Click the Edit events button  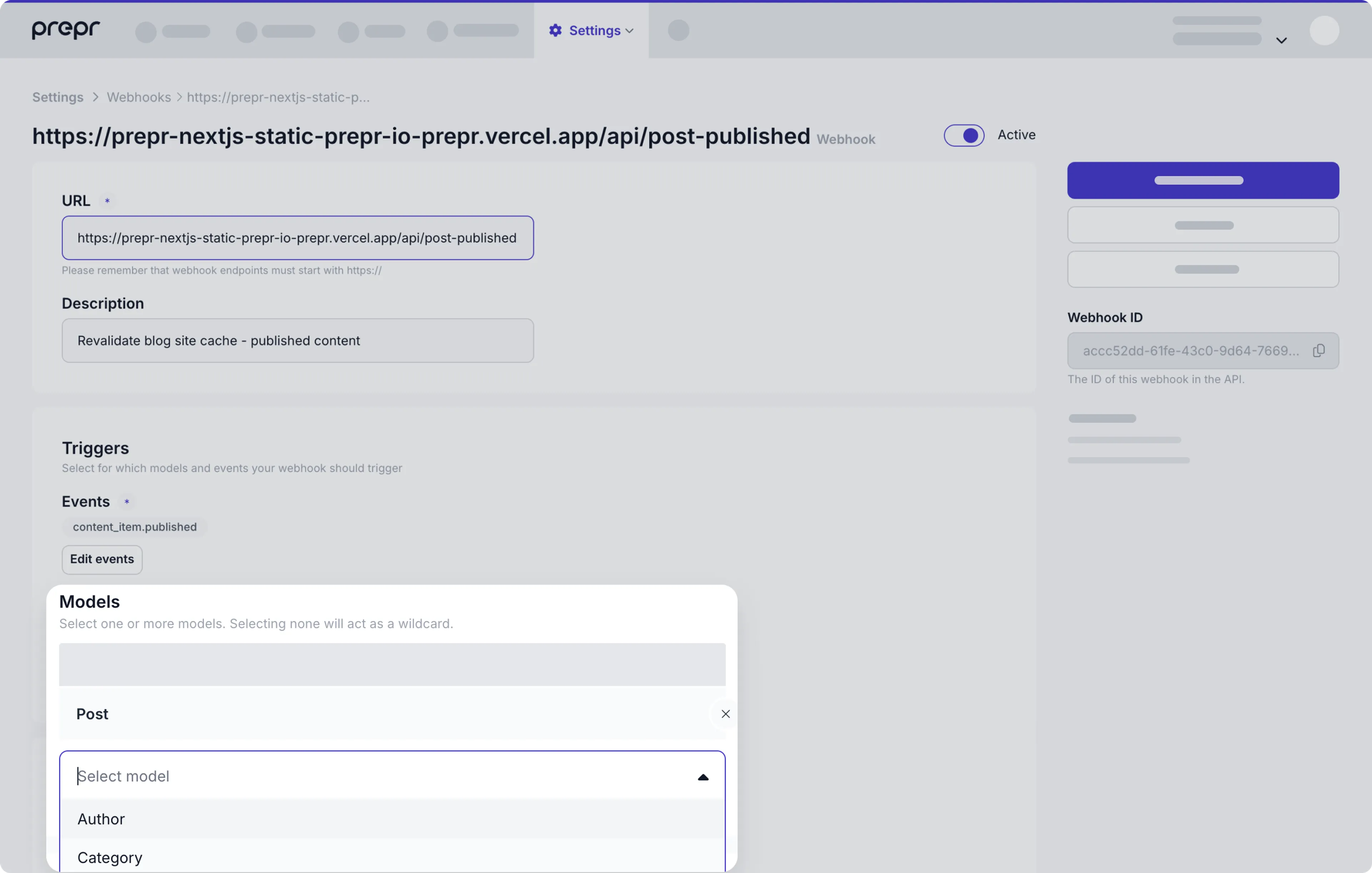point(101,559)
